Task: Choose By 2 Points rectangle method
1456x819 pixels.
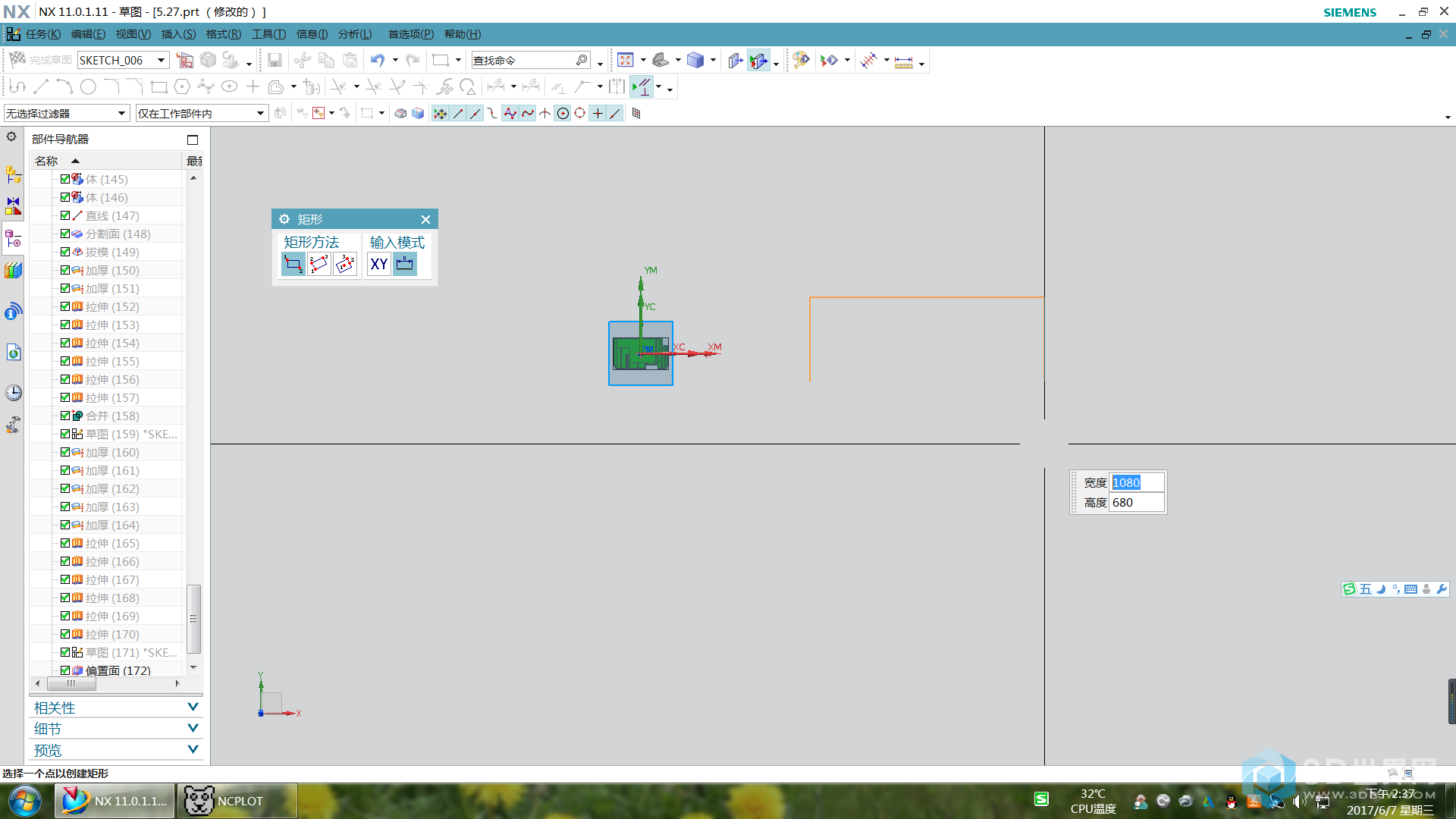Action: pos(293,264)
